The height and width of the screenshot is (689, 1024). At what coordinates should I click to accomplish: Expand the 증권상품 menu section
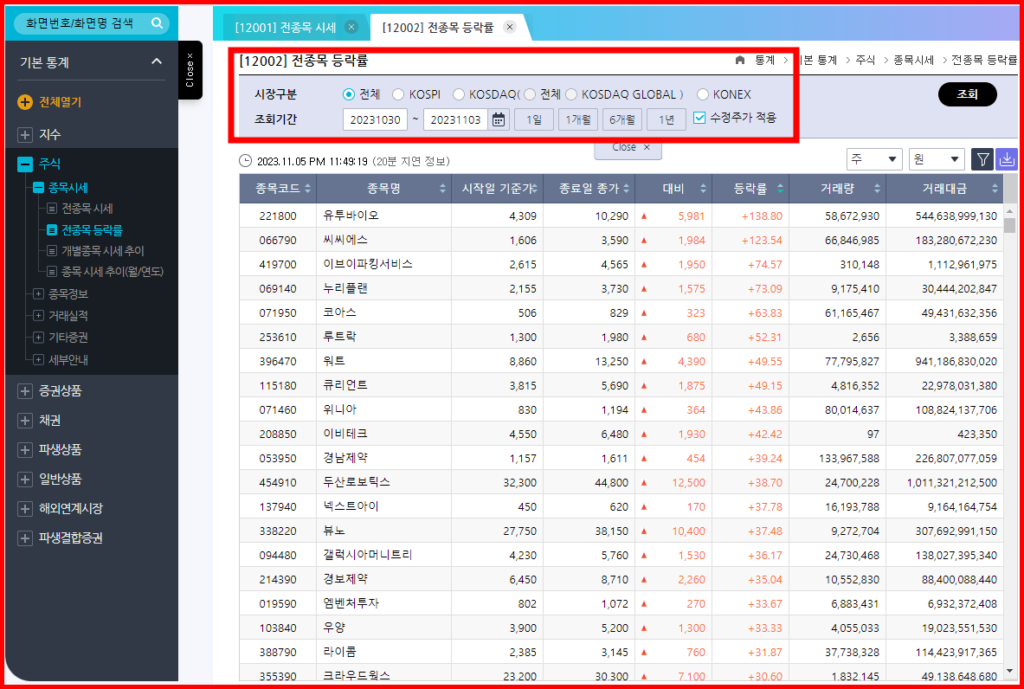[25, 391]
